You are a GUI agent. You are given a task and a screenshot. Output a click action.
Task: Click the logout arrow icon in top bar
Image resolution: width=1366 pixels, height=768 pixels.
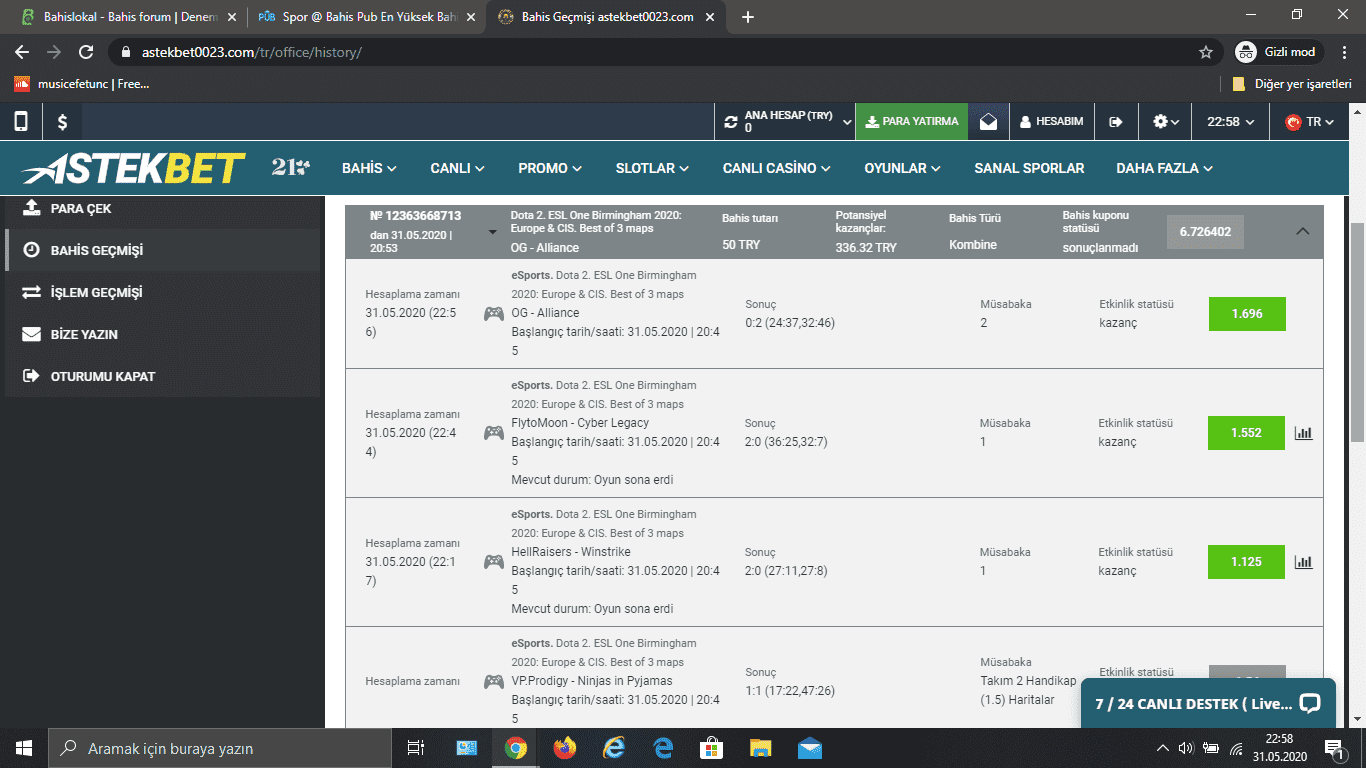click(1116, 121)
